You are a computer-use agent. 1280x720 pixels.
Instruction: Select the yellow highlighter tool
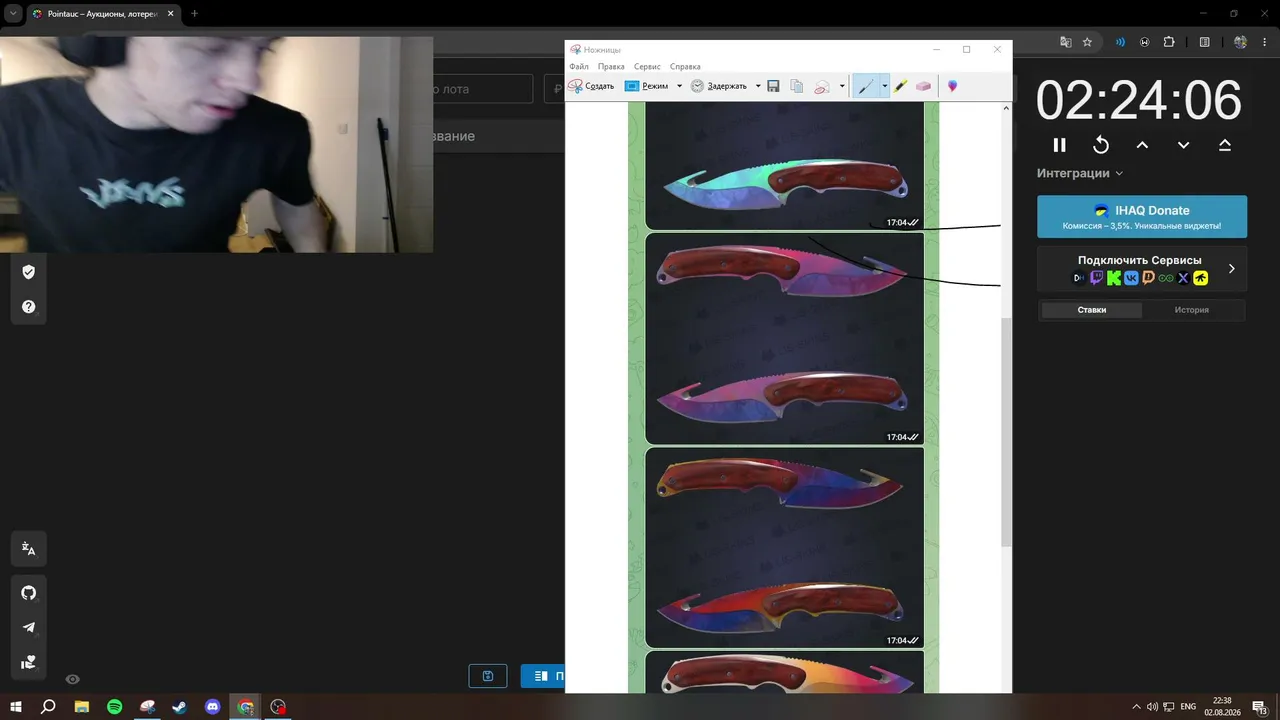point(900,86)
